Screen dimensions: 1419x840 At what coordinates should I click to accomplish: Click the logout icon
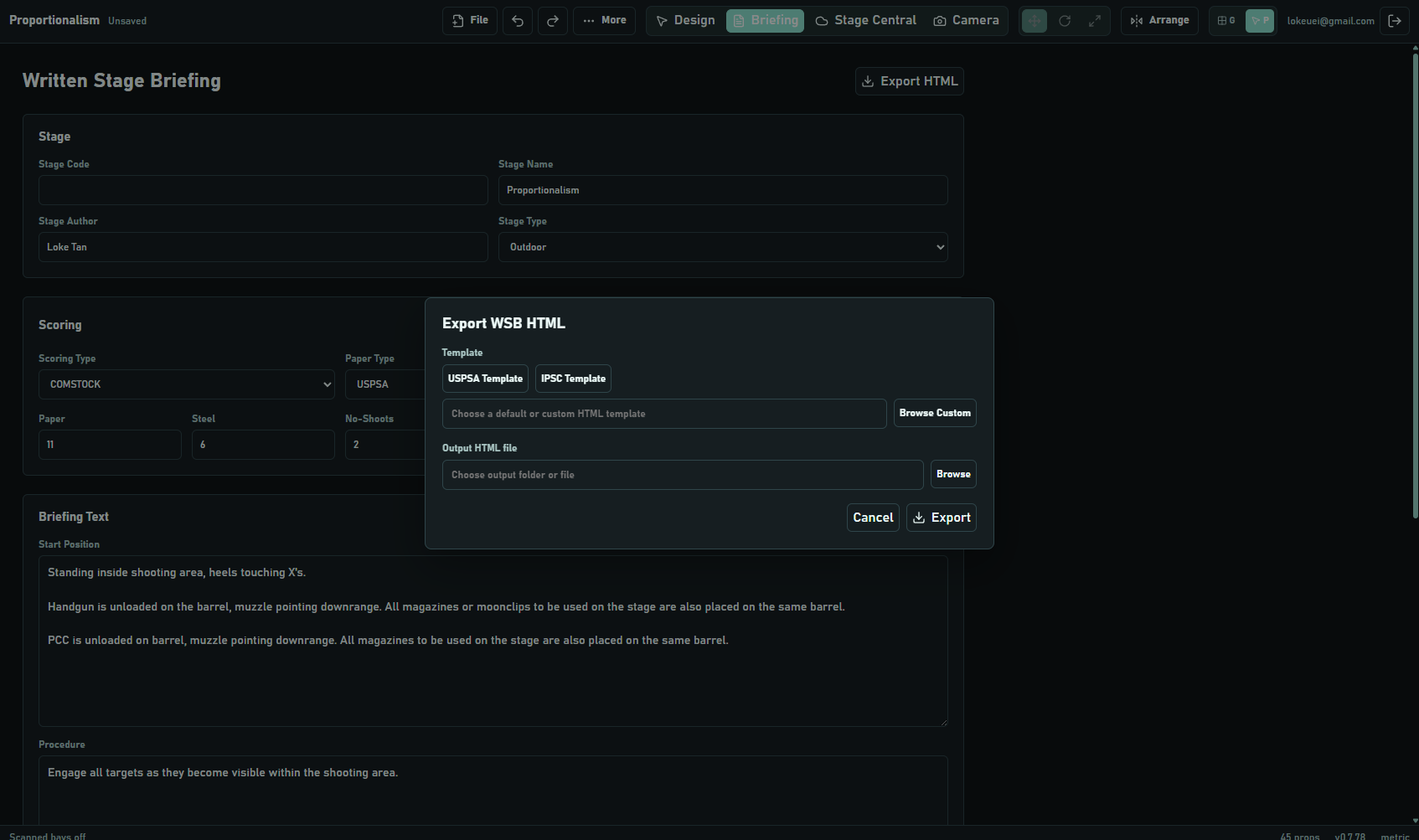pyautogui.click(x=1395, y=21)
